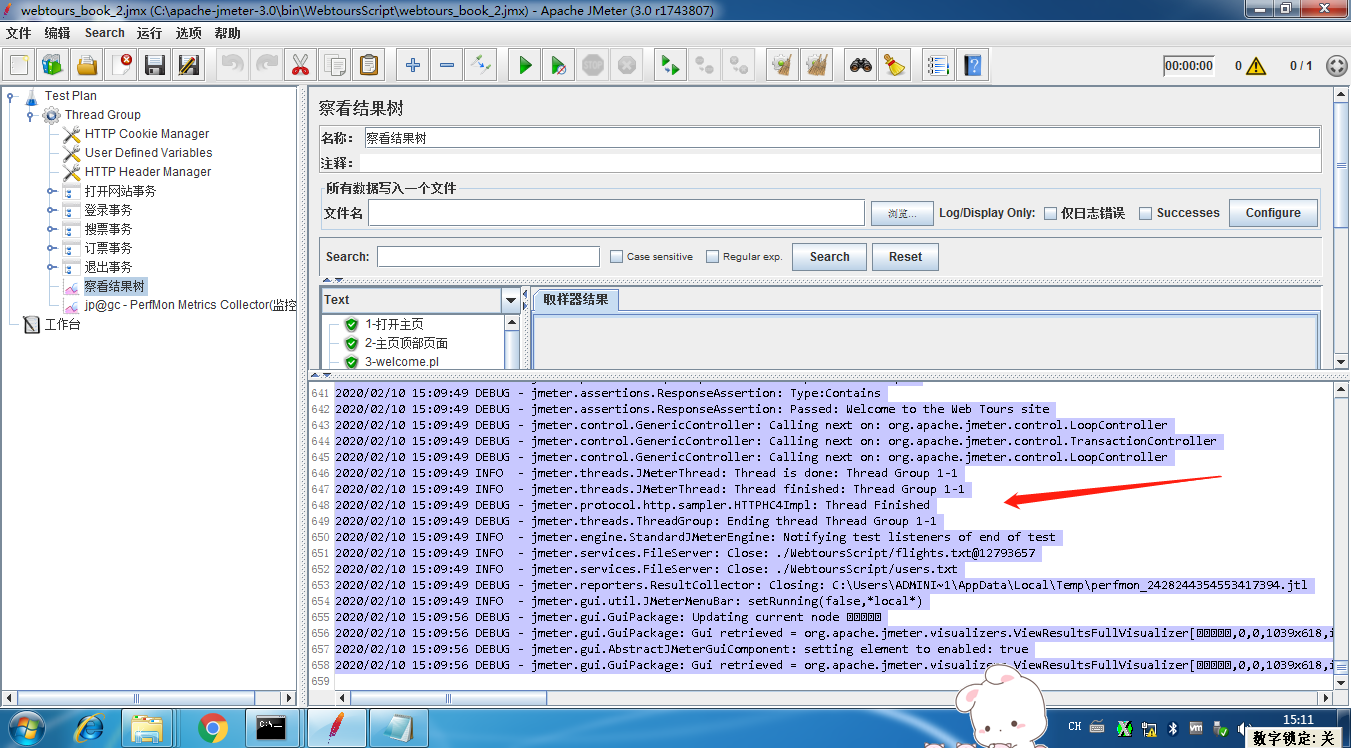Screen dimensions: 1351x748
Task: Click the 名称 field containing 察看结果树
Action: tap(841, 138)
